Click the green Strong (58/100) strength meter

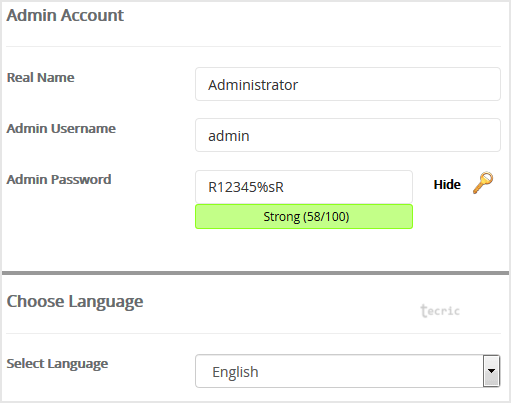click(304, 217)
